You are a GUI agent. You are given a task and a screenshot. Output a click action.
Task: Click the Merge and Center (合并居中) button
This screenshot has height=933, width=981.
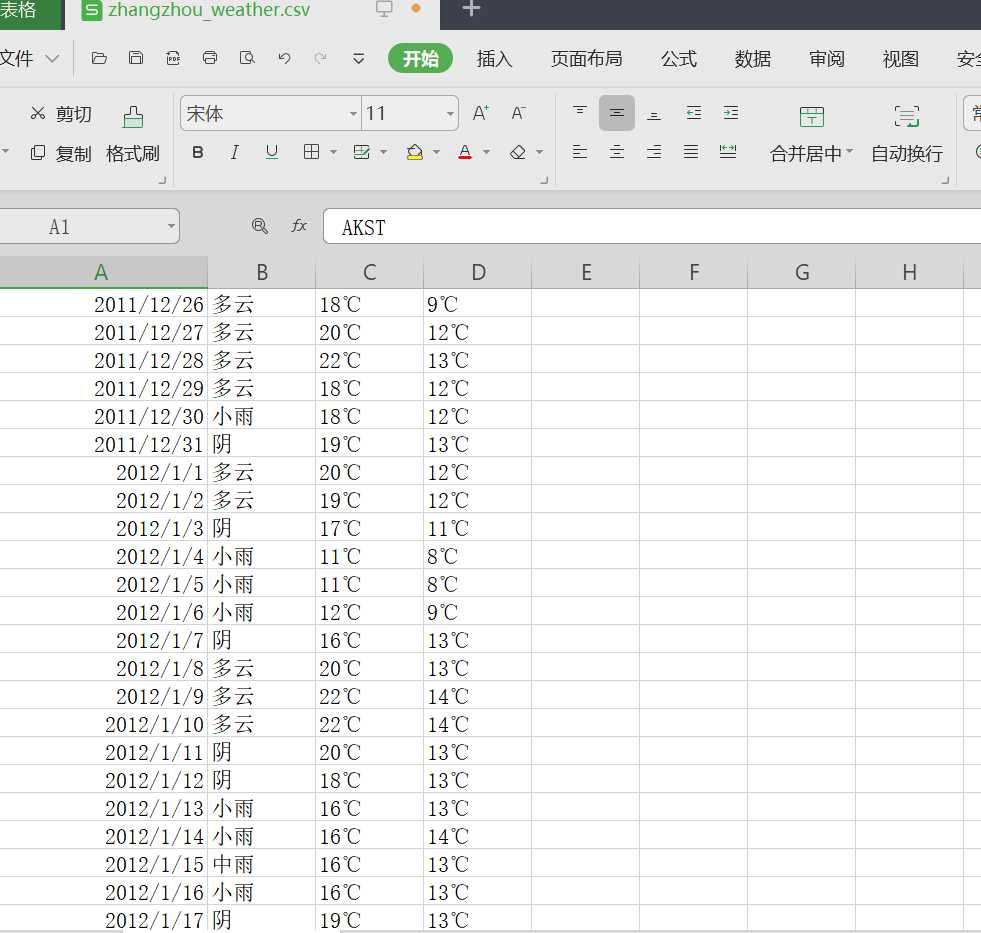tap(811, 135)
